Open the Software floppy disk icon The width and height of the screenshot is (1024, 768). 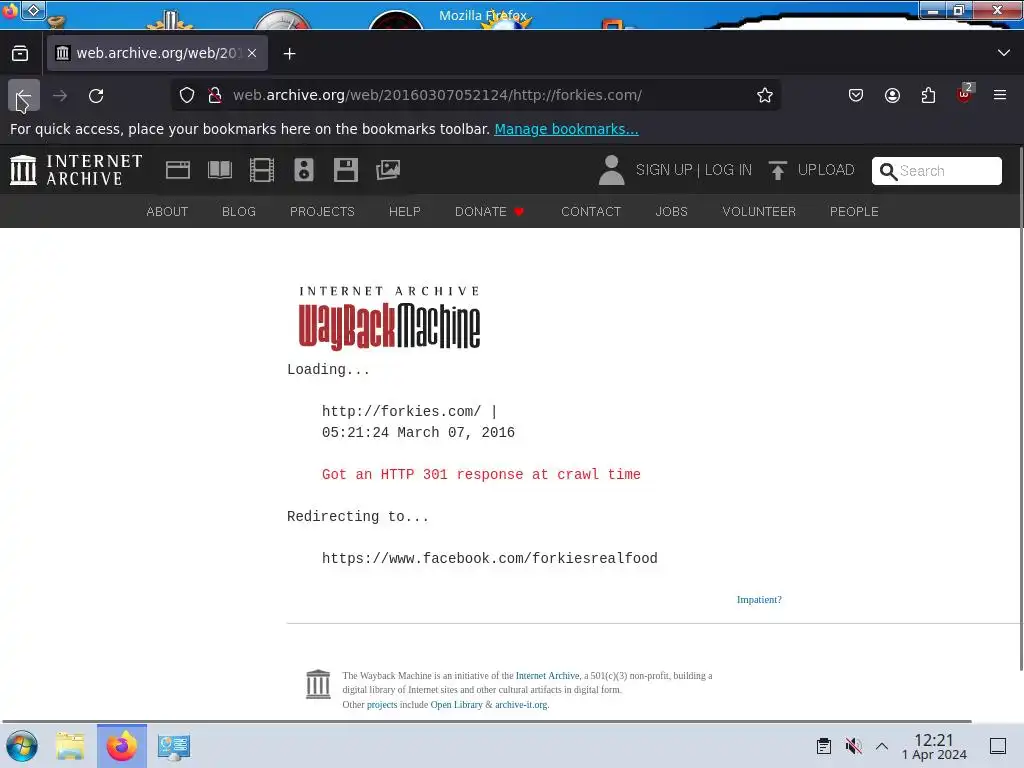click(x=345, y=170)
